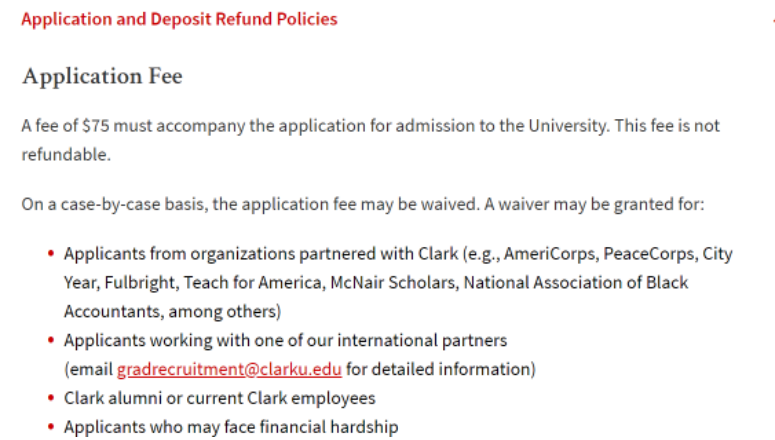Click "Applicants working with one of our international partners"

[x=285, y=341]
